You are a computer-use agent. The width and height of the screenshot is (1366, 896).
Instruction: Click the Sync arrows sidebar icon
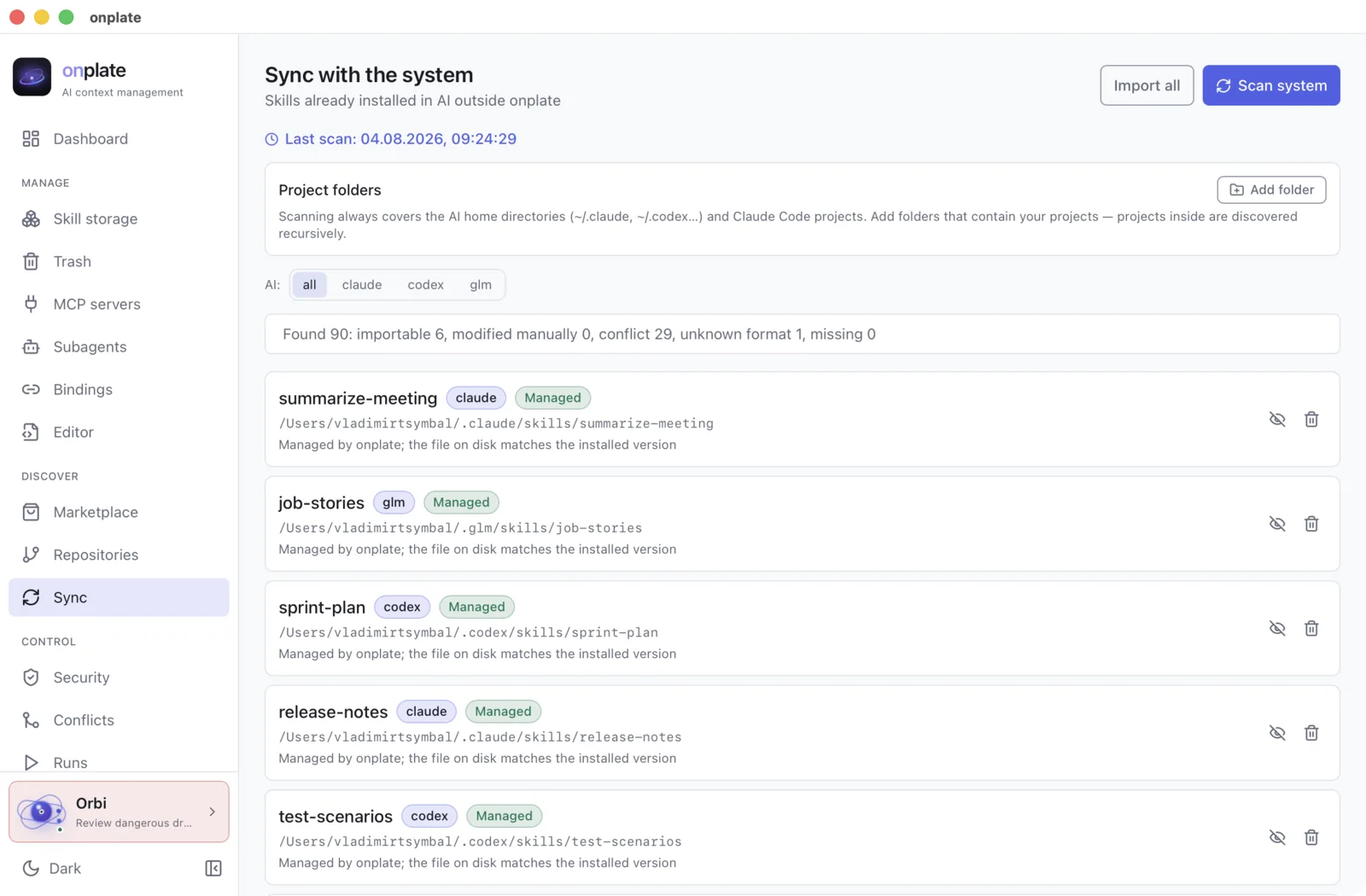[31, 598]
